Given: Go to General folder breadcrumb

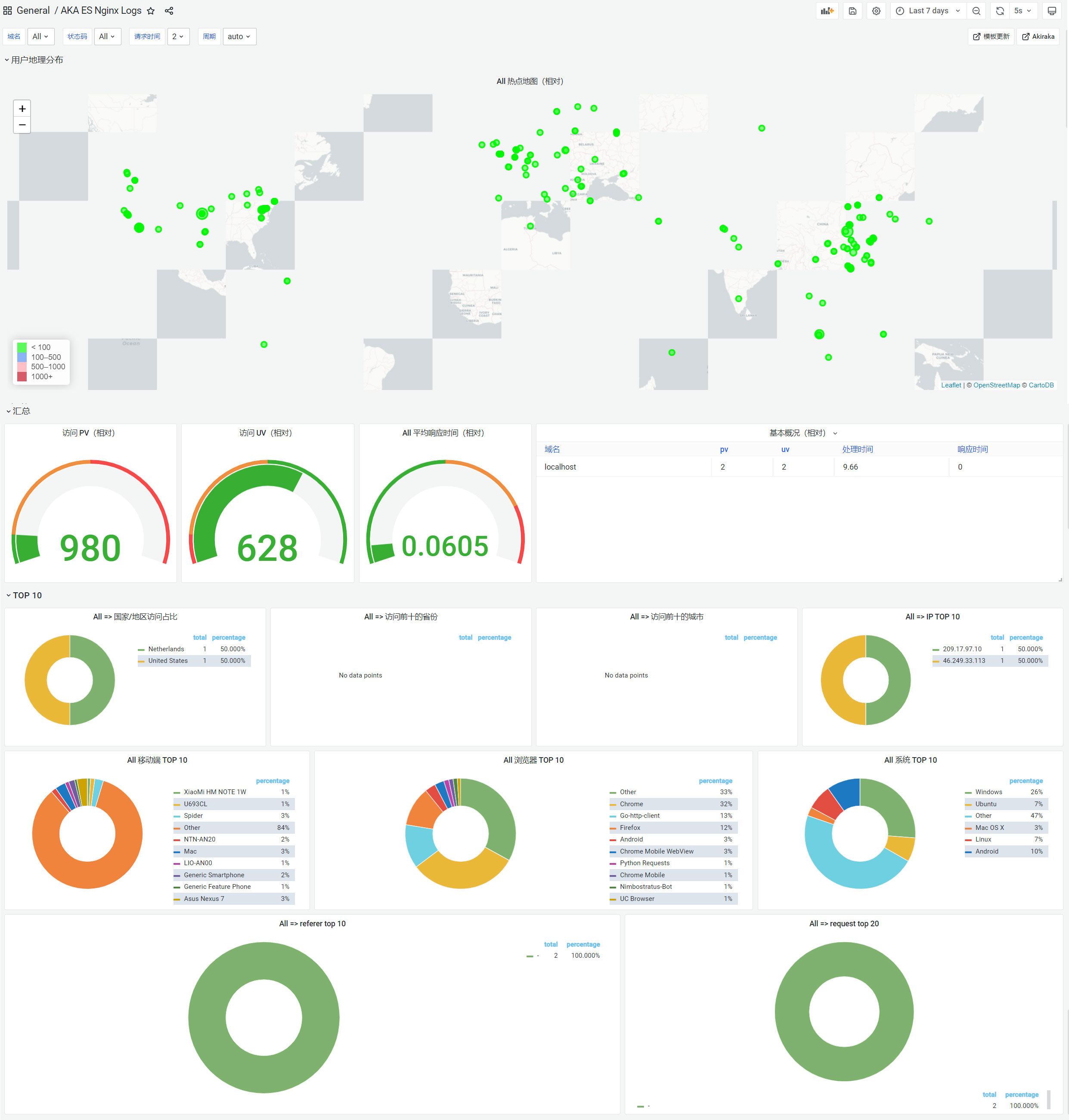Looking at the screenshot, I should [x=33, y=11].
